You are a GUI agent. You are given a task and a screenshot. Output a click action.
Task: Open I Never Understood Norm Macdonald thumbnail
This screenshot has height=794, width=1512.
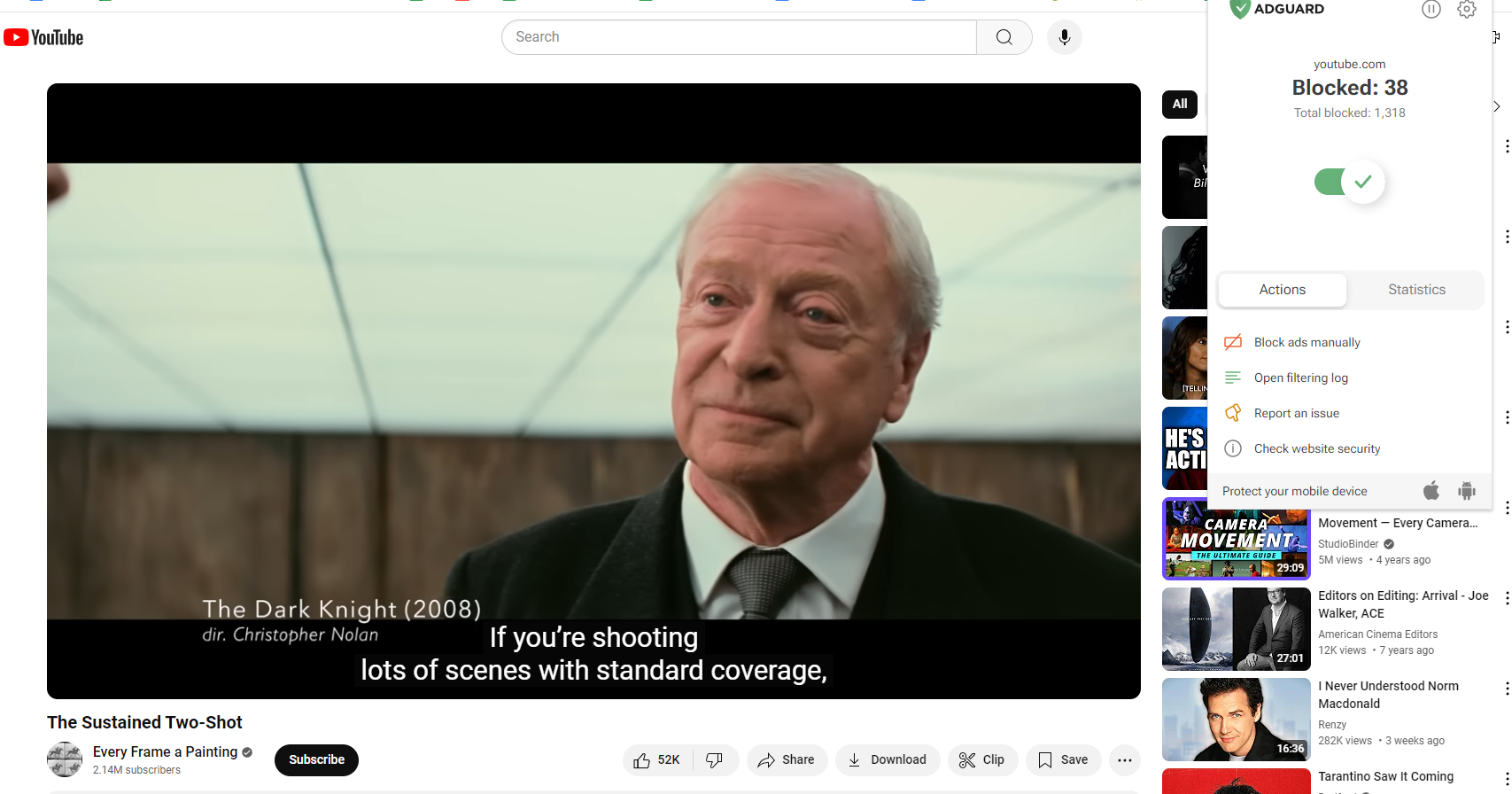click(1237, 720)
